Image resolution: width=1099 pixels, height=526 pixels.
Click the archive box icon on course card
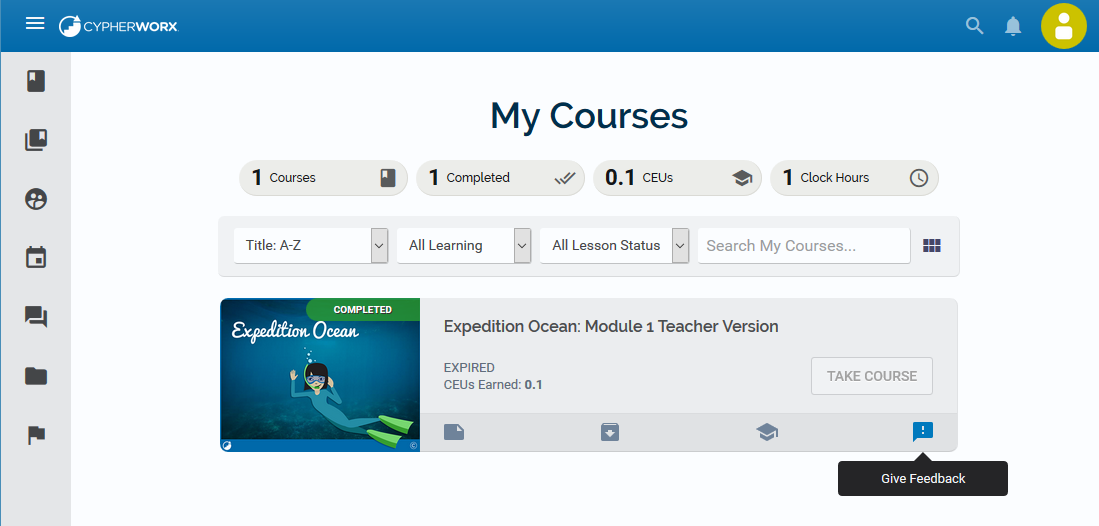[610, 432]
